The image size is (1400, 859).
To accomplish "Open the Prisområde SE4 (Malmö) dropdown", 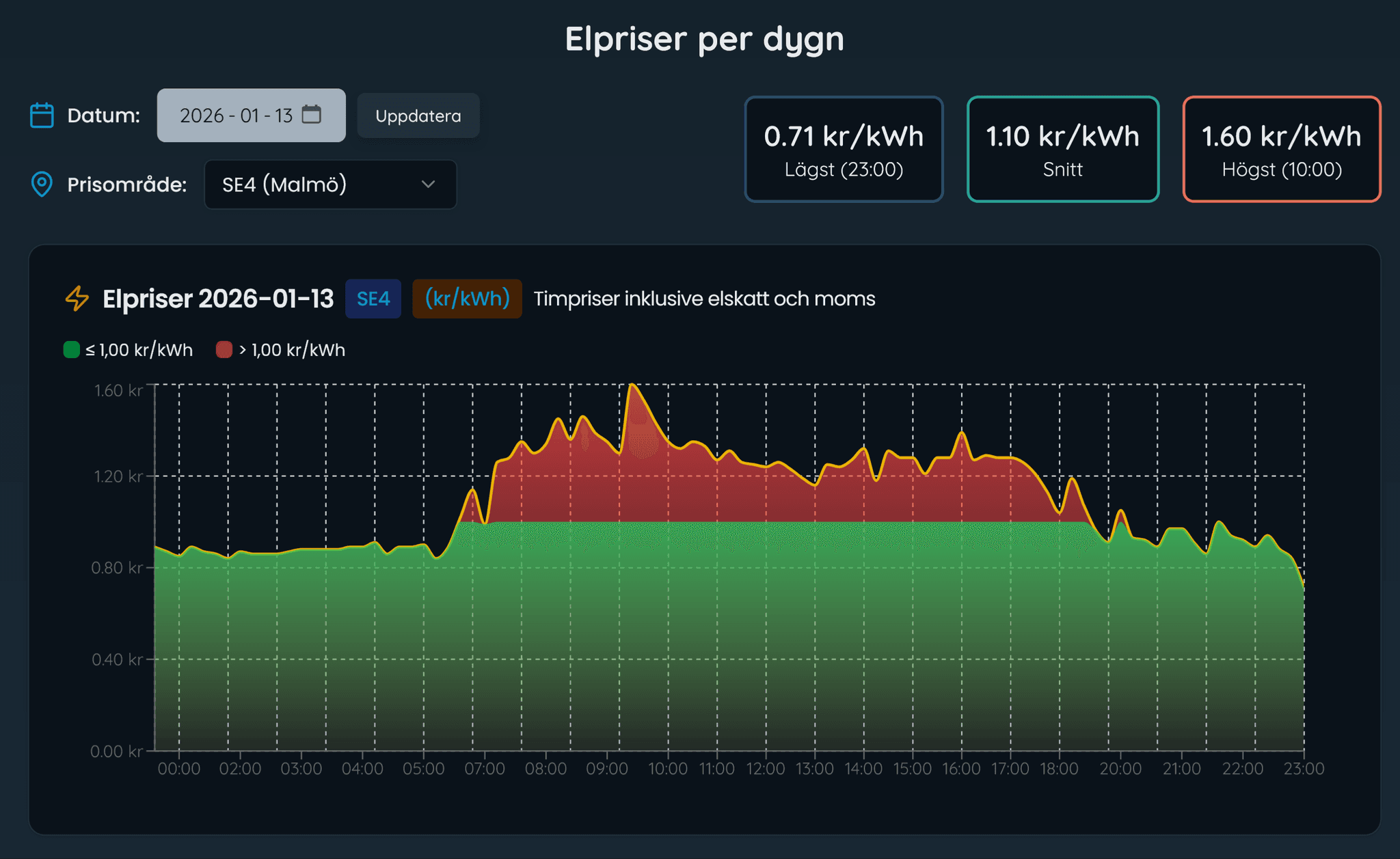I will coord(330,185).
